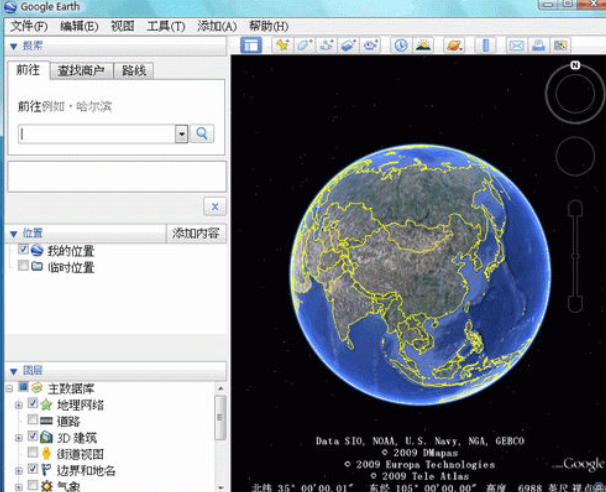
Task: Open the search box dropdown arrow
Action: click(181, 133)
